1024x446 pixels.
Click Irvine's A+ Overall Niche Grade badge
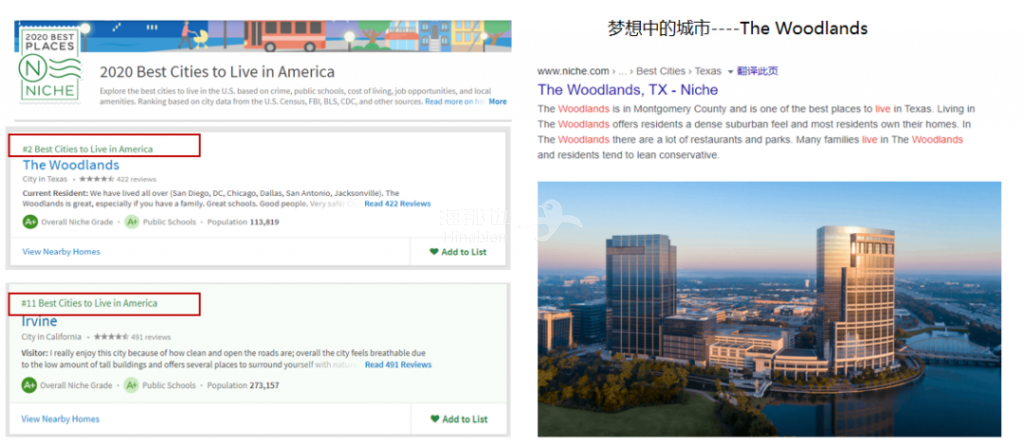click(30, 385)
